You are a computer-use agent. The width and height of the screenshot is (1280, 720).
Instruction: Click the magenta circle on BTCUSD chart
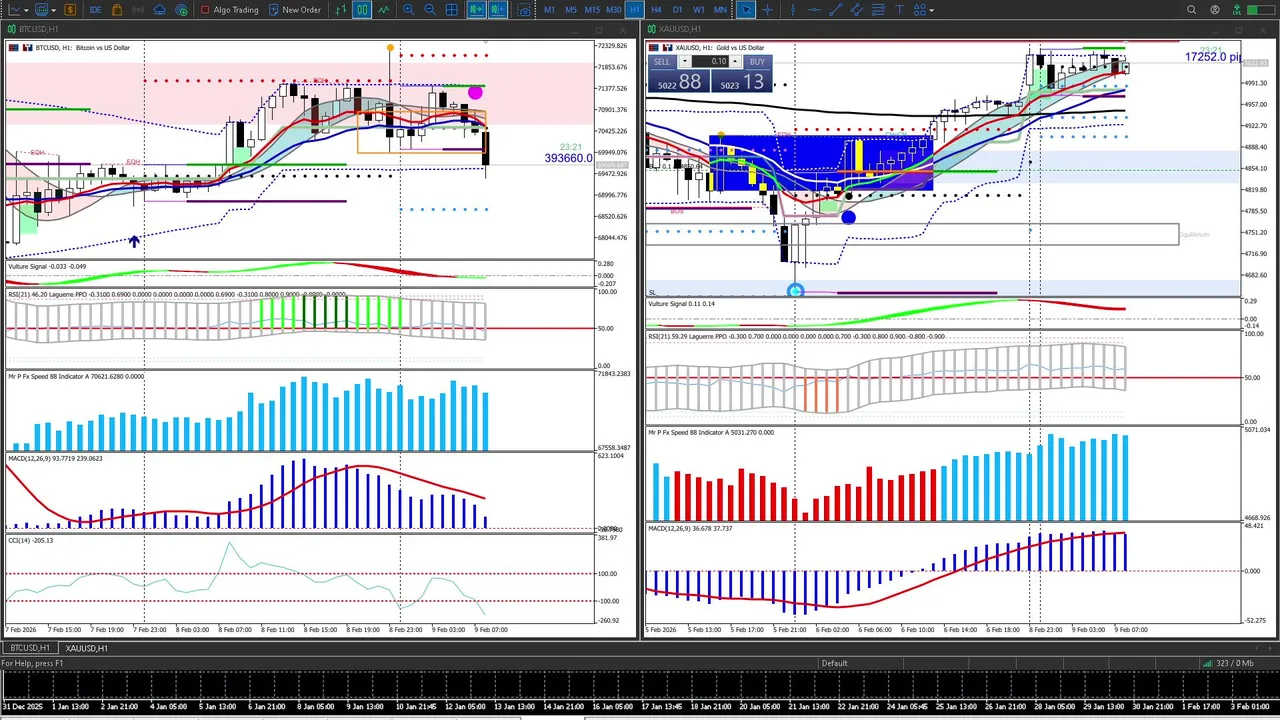coord(475,93)
